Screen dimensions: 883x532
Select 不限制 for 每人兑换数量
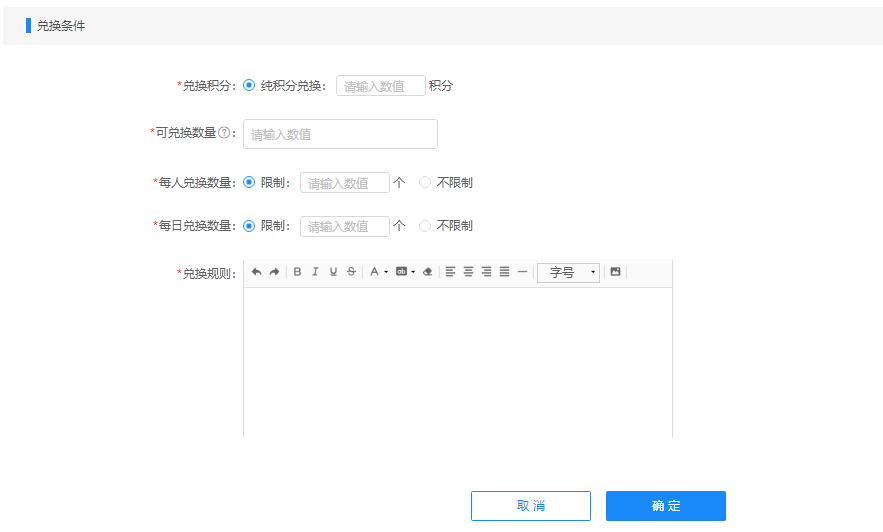tap(425, 182)
